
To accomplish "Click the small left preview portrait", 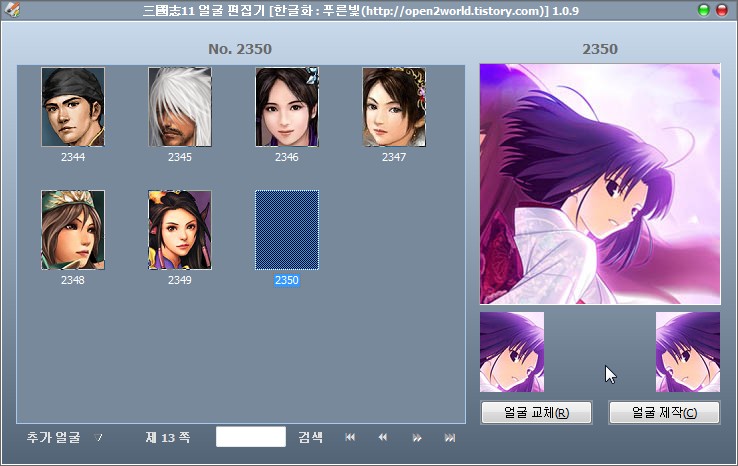I will point(512,352).
